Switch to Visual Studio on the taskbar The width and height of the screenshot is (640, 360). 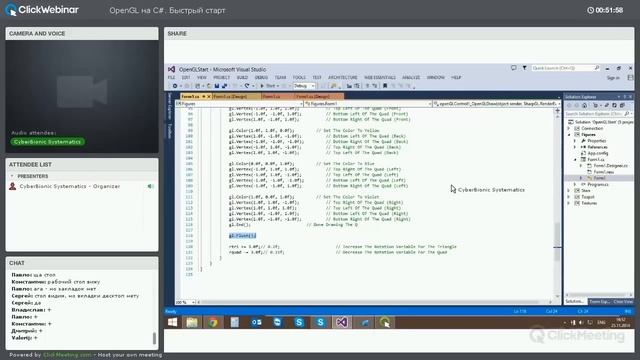[342, 322]
